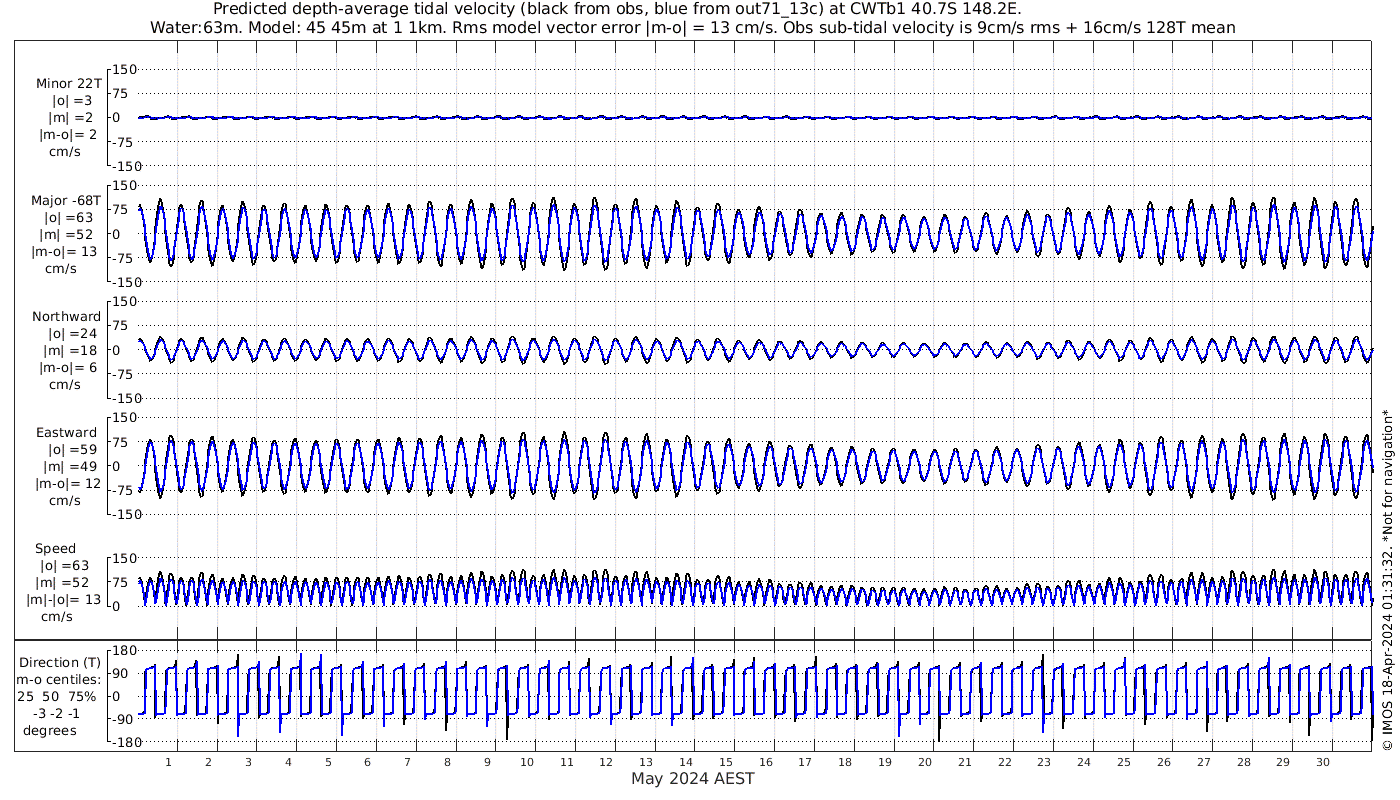Click the 180 tick of Direction axis
The image size is (1400, 800).
pos(123,650)
